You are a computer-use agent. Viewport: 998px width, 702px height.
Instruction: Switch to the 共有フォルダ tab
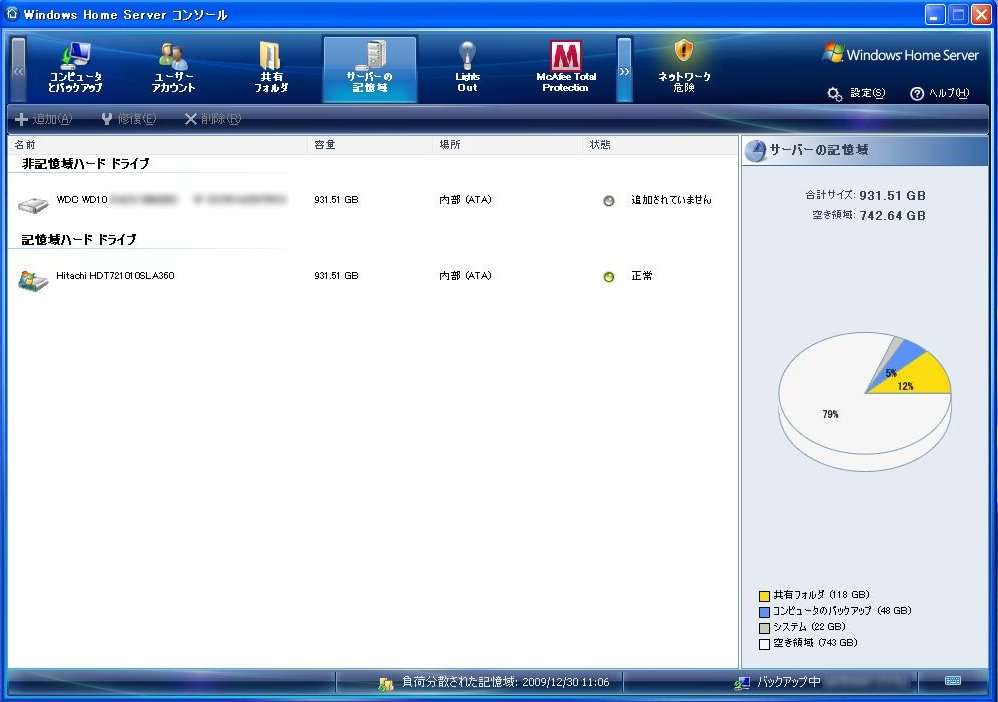tap(271, 68)
